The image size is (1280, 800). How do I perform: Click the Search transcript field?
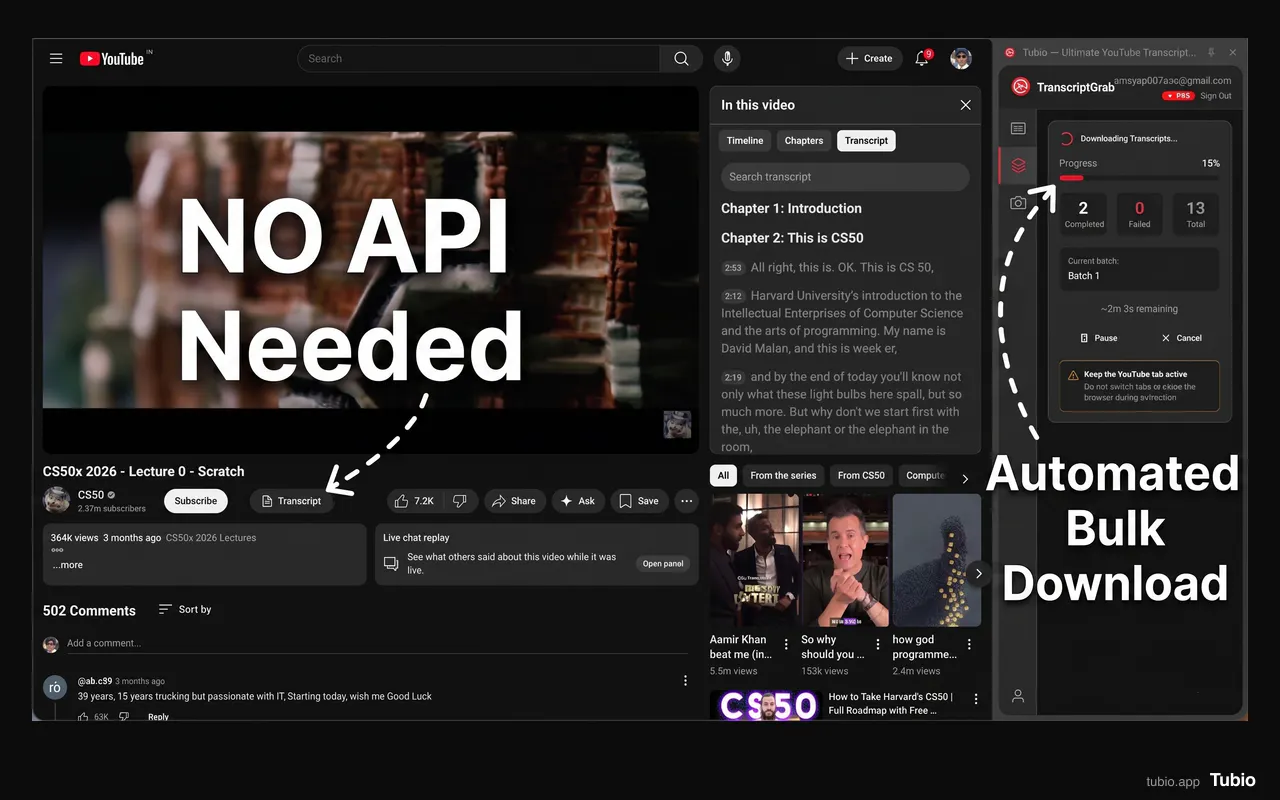tap(845, 177)
